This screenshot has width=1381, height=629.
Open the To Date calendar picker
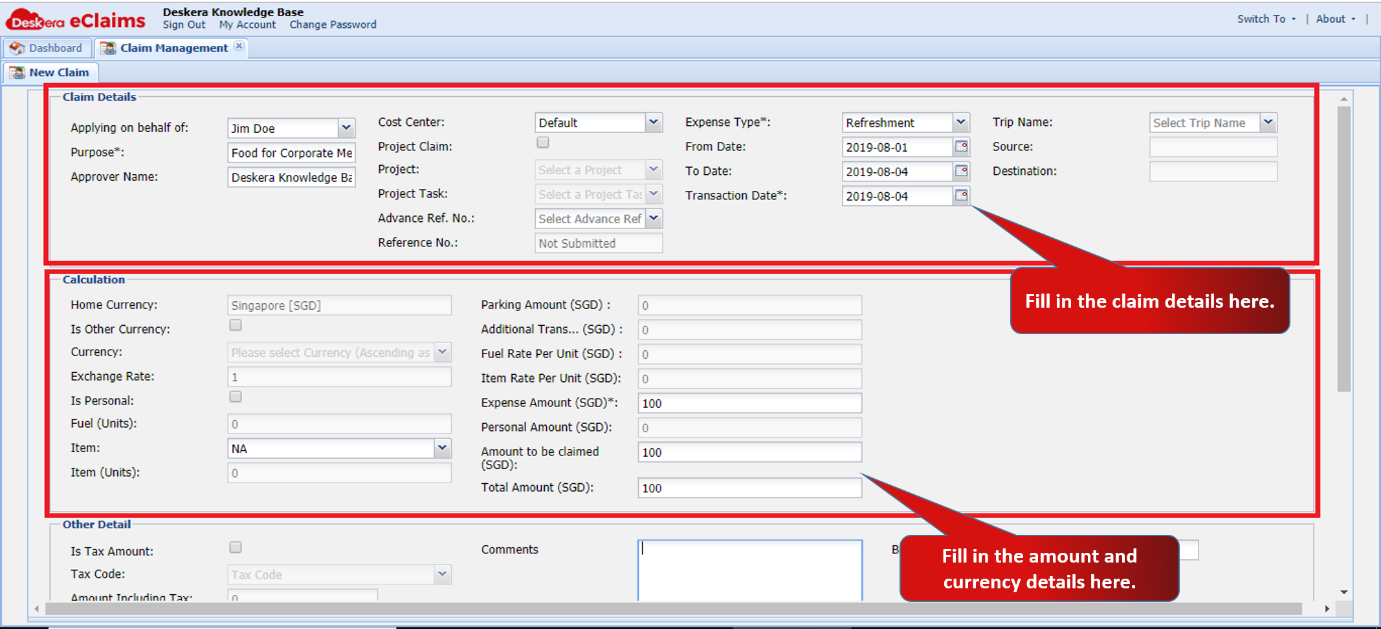(961, 171)
